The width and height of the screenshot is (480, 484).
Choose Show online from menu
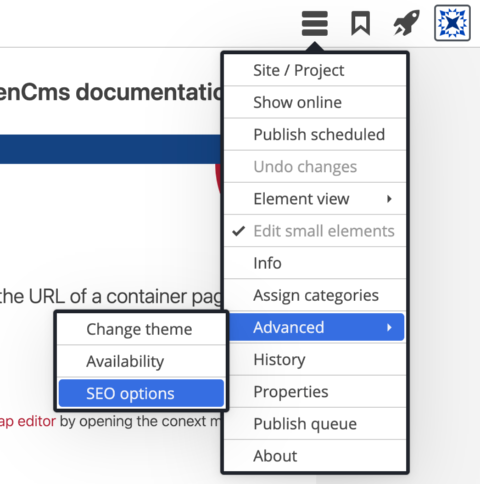click(315, 102)
